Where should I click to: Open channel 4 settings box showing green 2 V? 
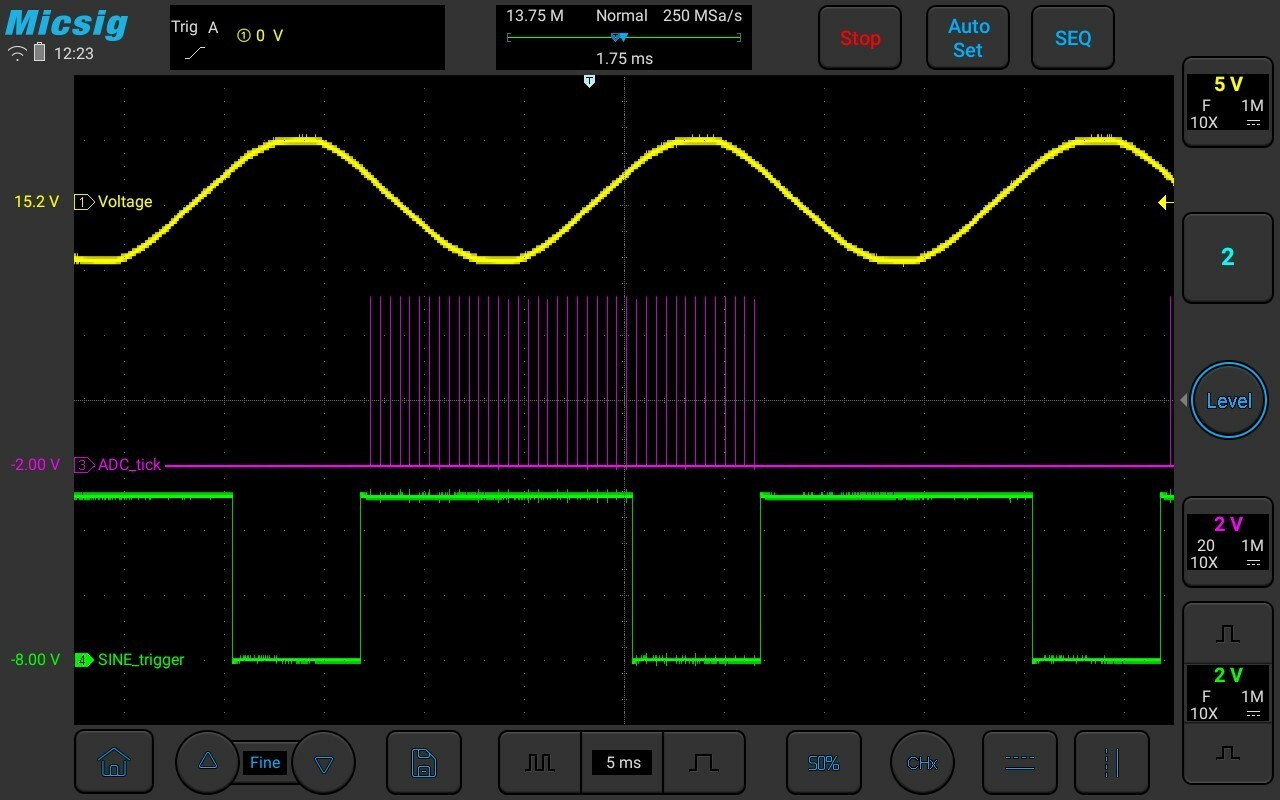click(x=1228, y=693)
